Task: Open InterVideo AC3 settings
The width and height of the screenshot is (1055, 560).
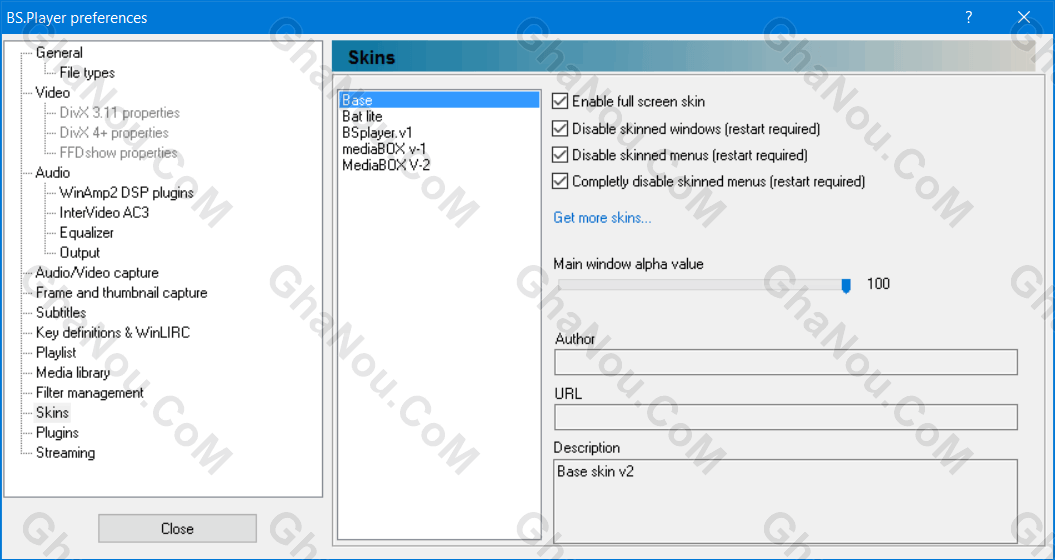Action: coord(104,213)
